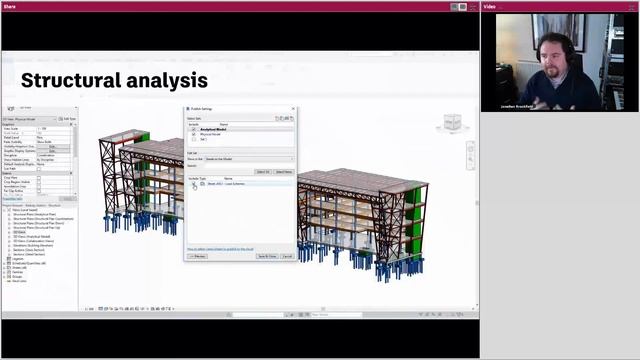
Task: Collapse the Graphics section in Properties
Action: click(x=71, y=124)
